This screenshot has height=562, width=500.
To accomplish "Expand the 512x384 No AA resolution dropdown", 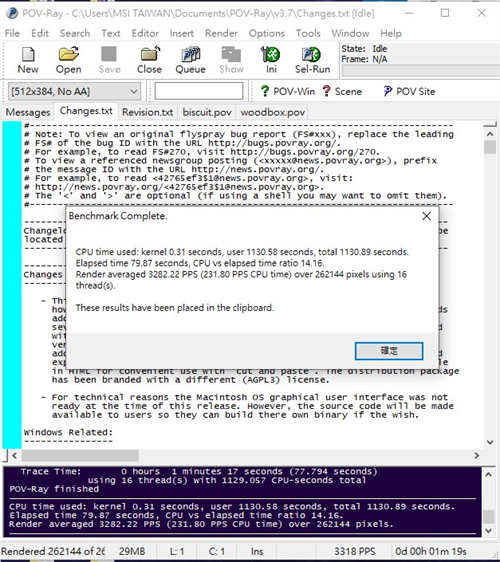I will (74, 92).
